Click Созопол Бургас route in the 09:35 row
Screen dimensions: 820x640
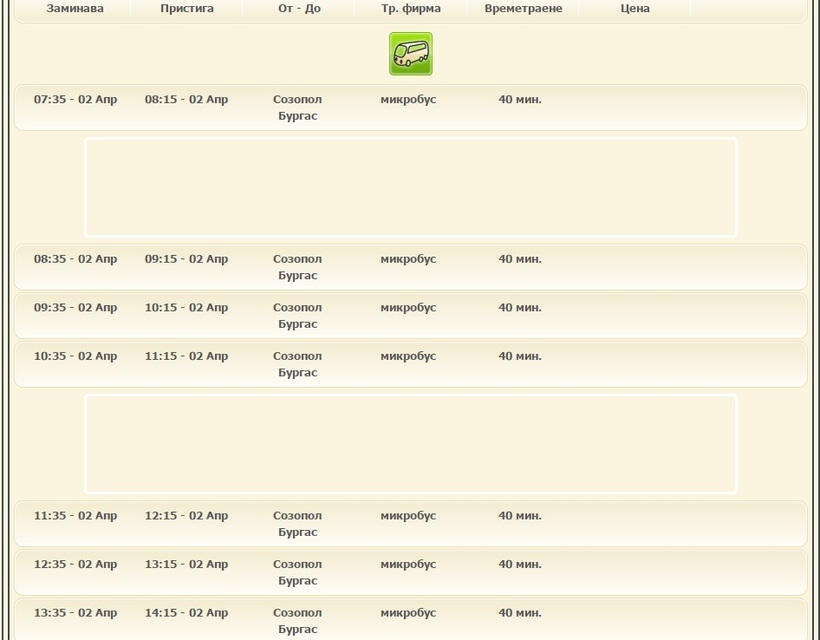(297, 316)
